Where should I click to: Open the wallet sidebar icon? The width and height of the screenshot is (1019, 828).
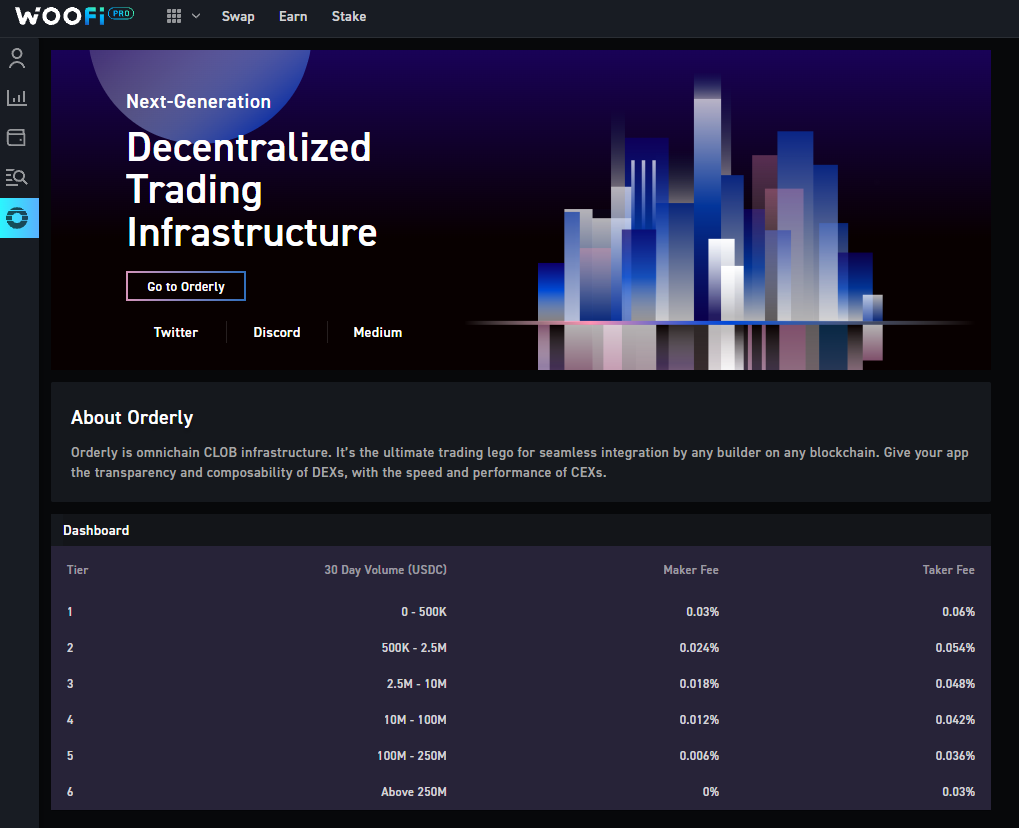point(17,137)
